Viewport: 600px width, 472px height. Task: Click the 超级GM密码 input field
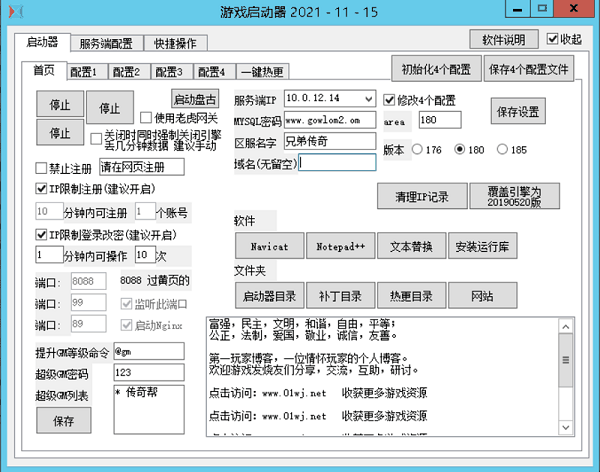pos(148,372)
